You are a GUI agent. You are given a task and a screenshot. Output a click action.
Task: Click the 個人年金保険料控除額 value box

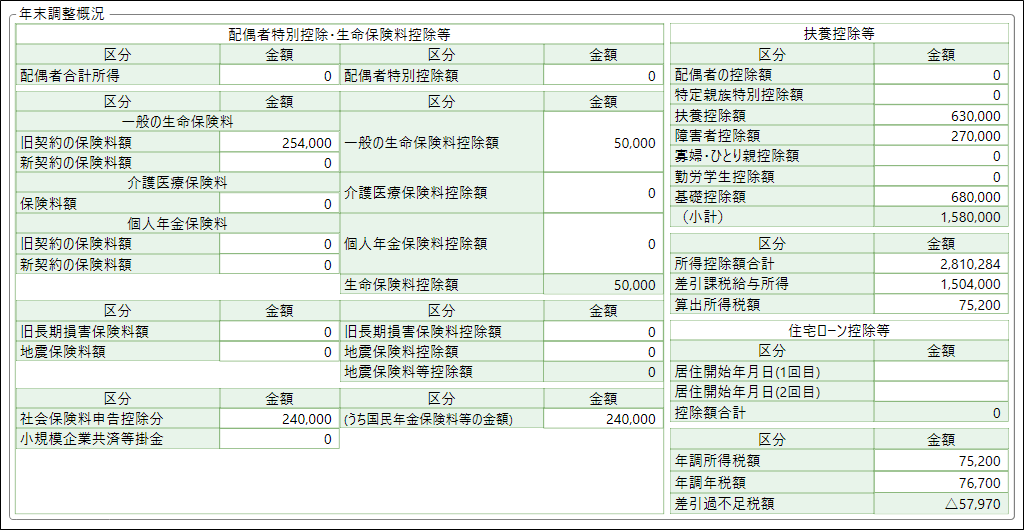pyautogui.click(x=603, y=244)
